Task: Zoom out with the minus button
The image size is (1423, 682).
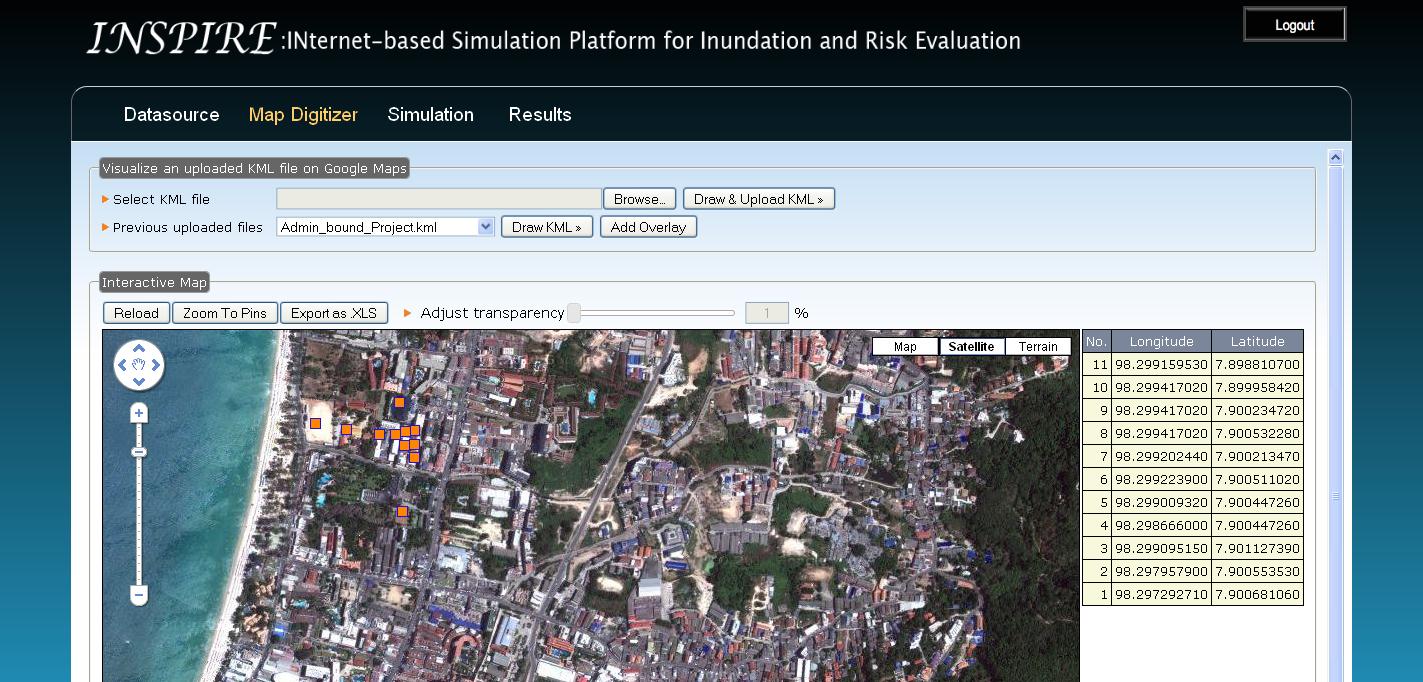Action: pyautogui.click(x=139, y=595)
